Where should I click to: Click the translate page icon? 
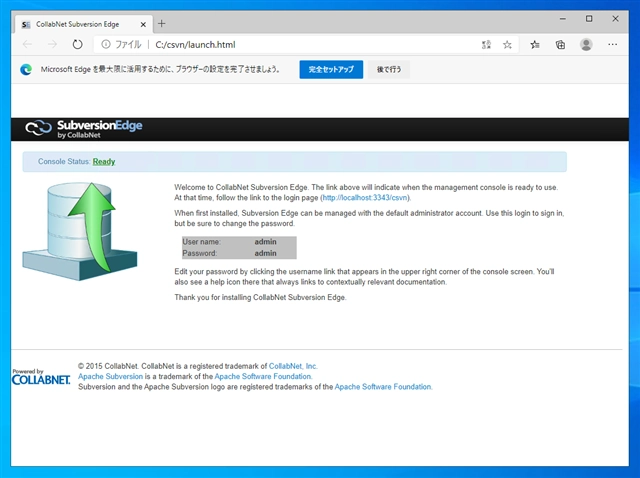click(x=486, y=44)
